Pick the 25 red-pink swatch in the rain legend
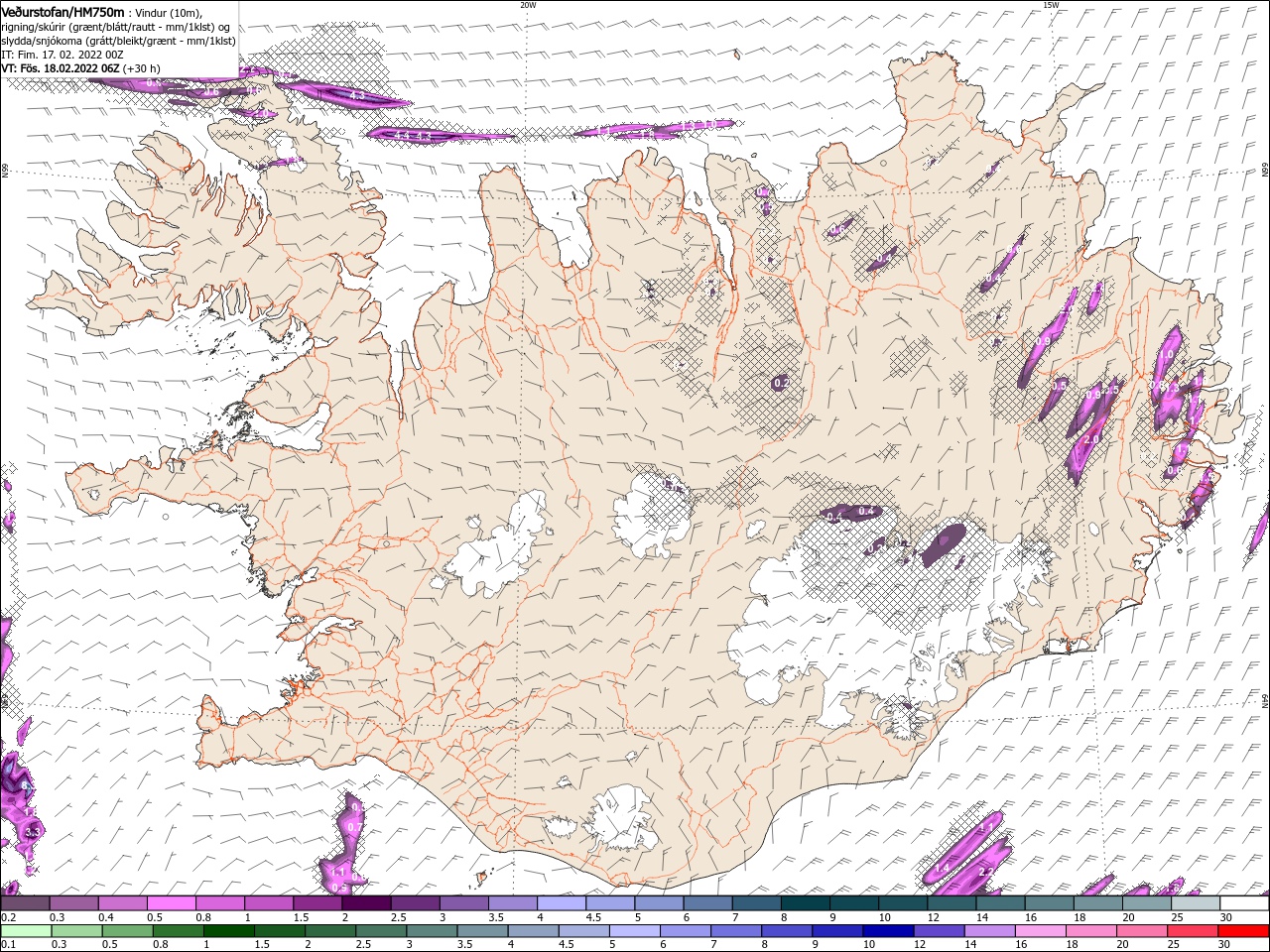 (x=1194, y=931)
